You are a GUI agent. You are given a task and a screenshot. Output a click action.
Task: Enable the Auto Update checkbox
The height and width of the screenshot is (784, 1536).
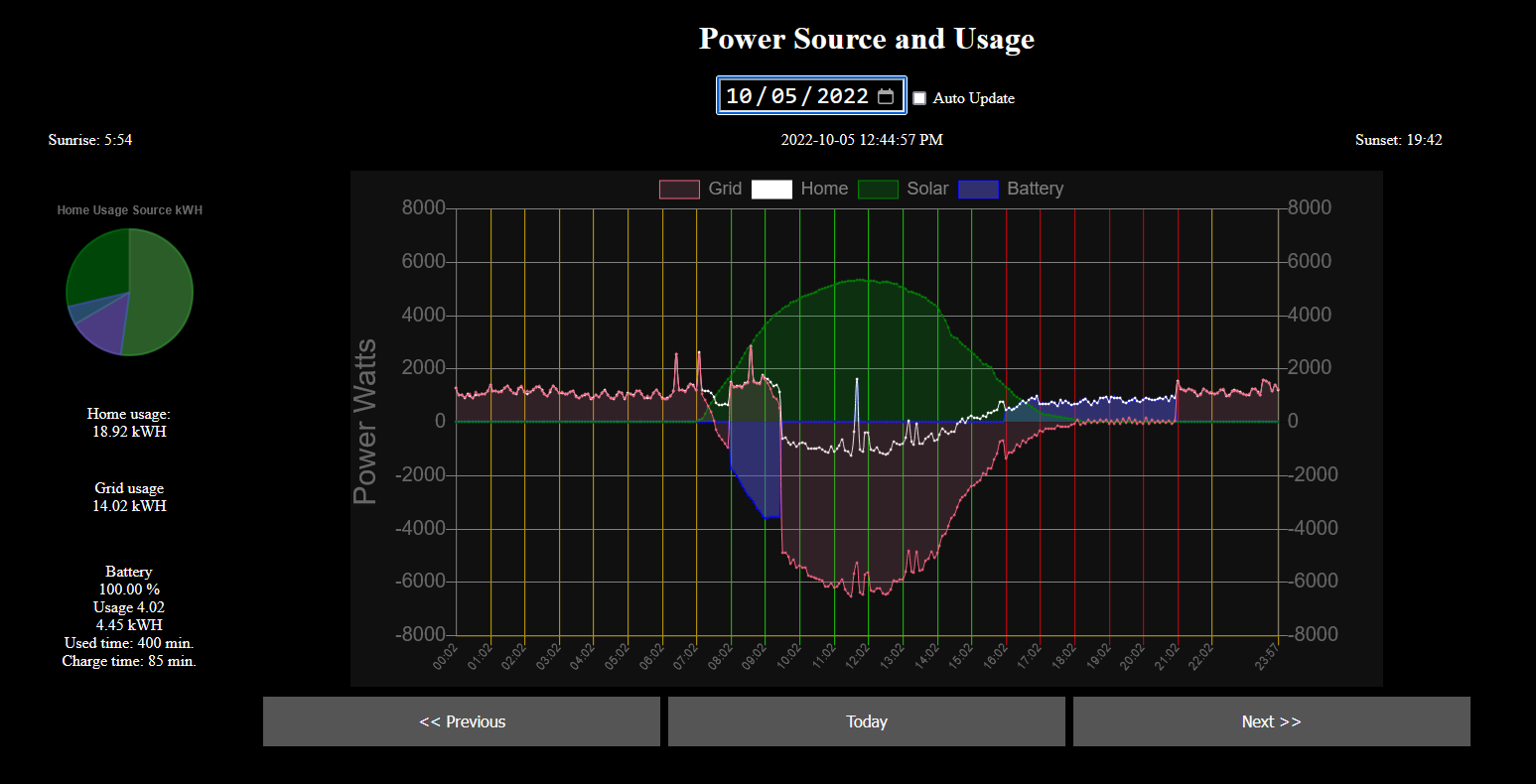(918, 97)
